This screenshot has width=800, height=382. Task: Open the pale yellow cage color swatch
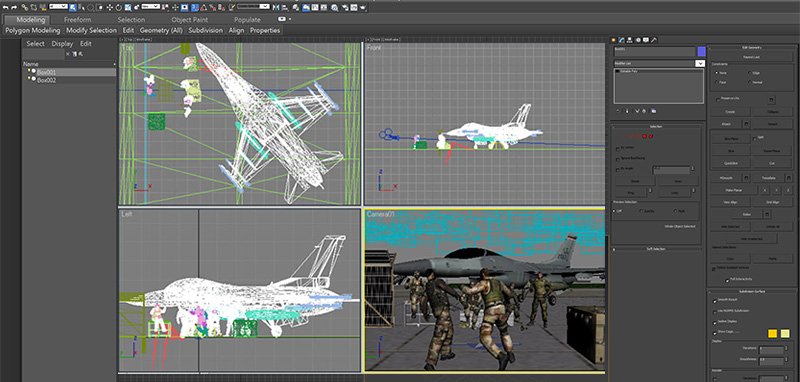tap(785, 334)
